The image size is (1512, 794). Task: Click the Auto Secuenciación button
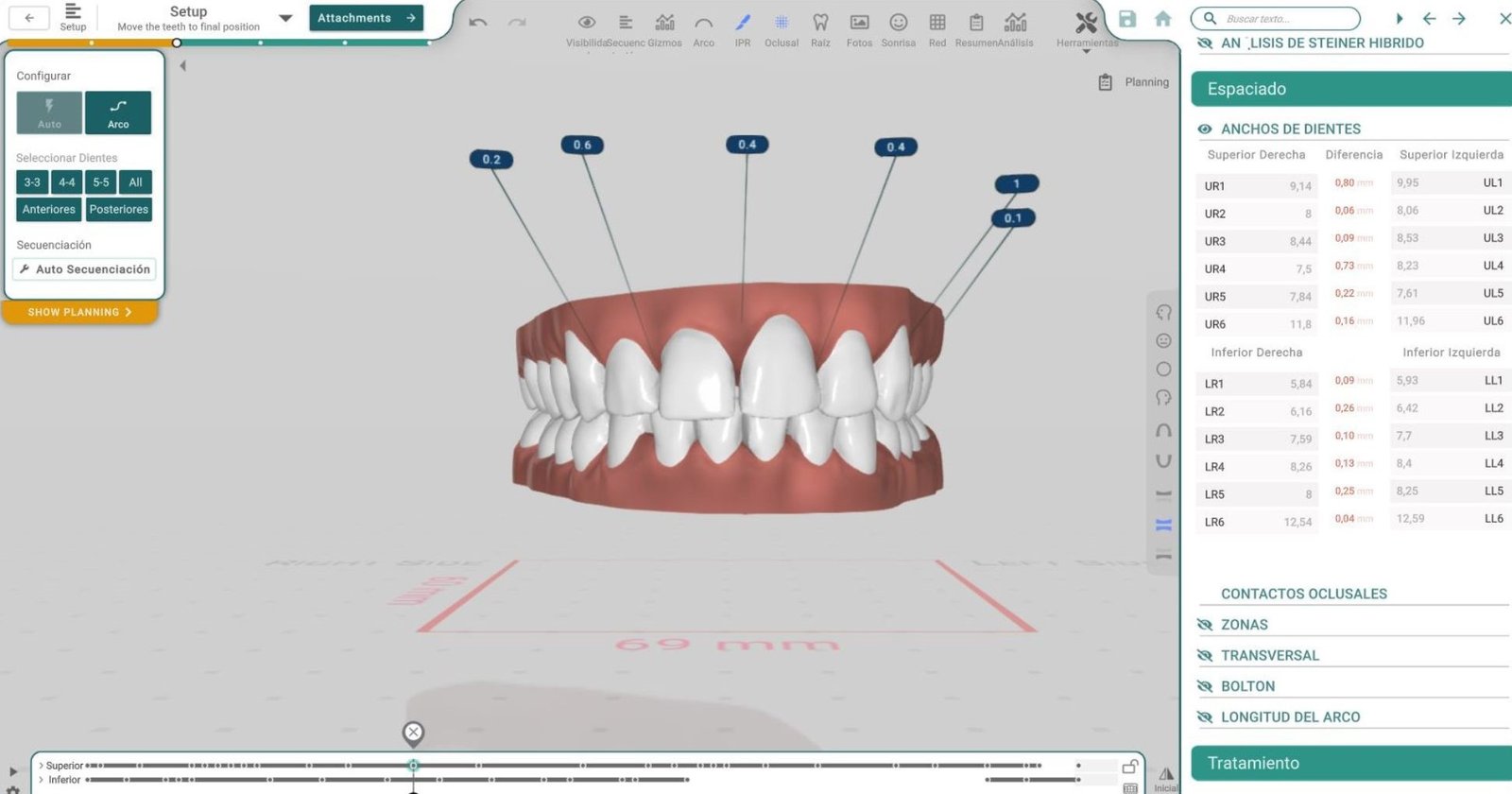(x=84, y=269)
